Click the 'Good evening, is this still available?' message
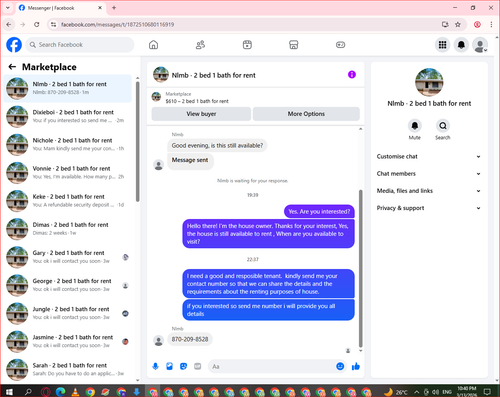The width and height of the screenshot is (500, 397). (x=217, y=145)
